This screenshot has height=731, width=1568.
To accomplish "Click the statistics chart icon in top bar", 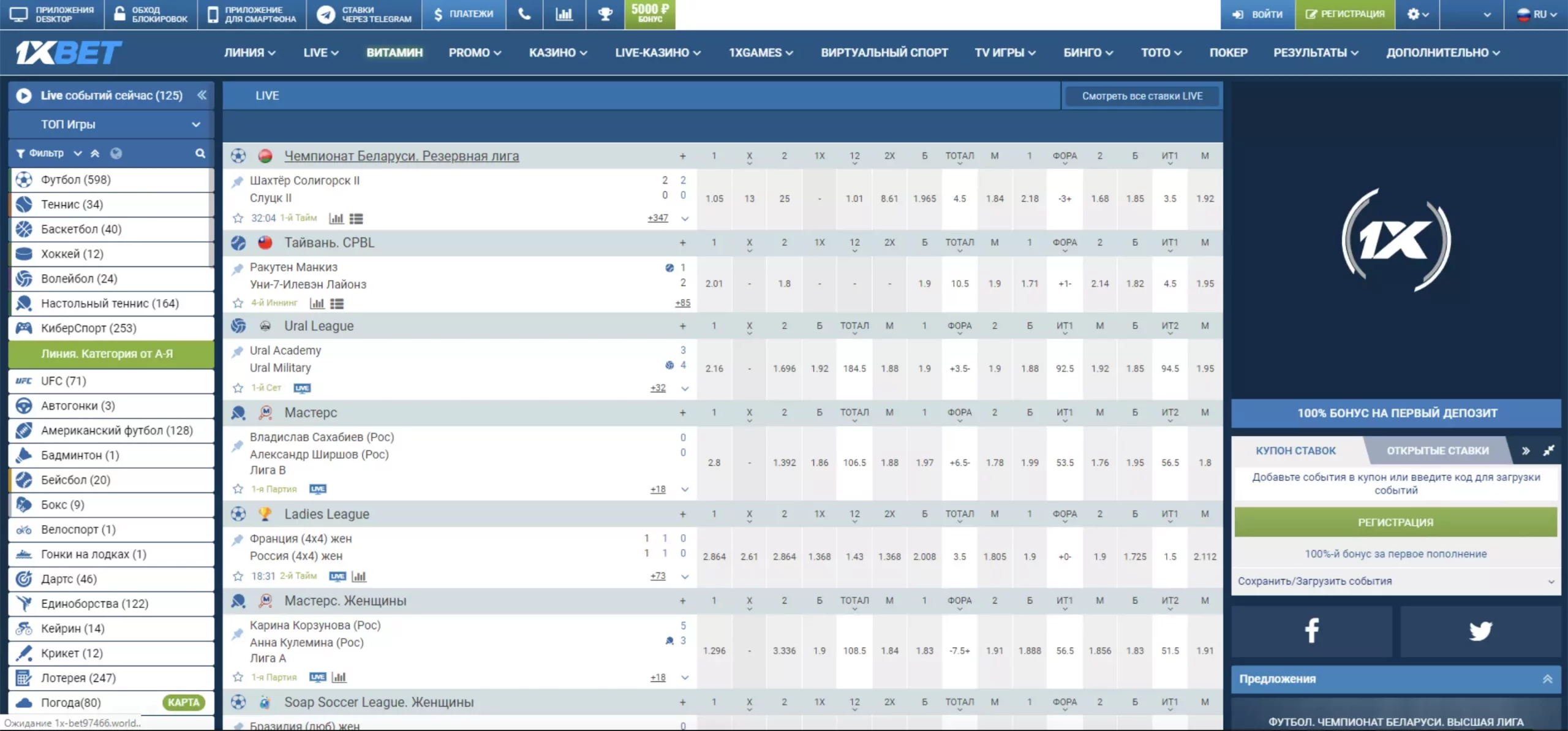I will pyautogui.click(x=564, y=14).
